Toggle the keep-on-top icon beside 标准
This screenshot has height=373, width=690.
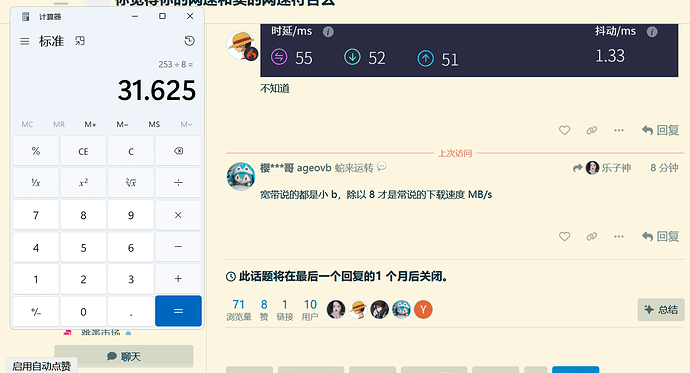[x=80, y=41]
